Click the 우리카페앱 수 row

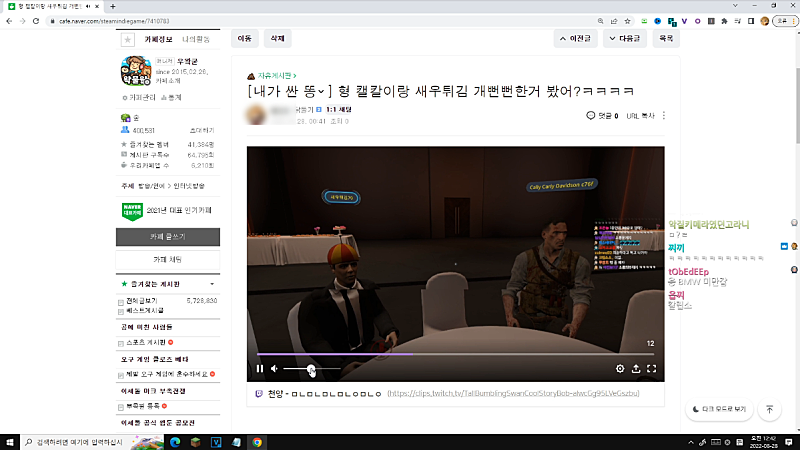pyautogui.click(x=167, y=165)
